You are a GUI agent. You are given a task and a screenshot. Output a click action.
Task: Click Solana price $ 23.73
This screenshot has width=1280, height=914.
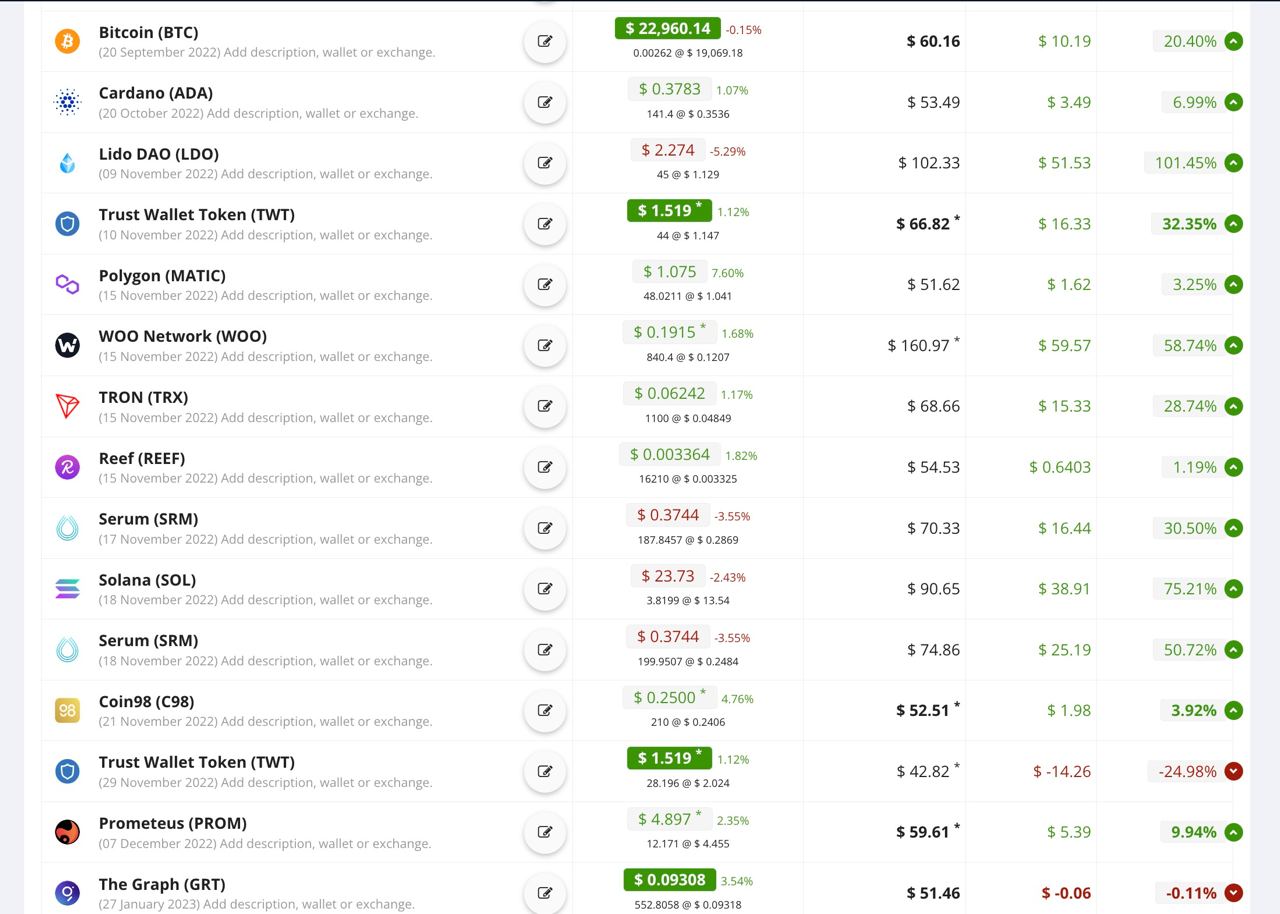(x=667, y=576)
